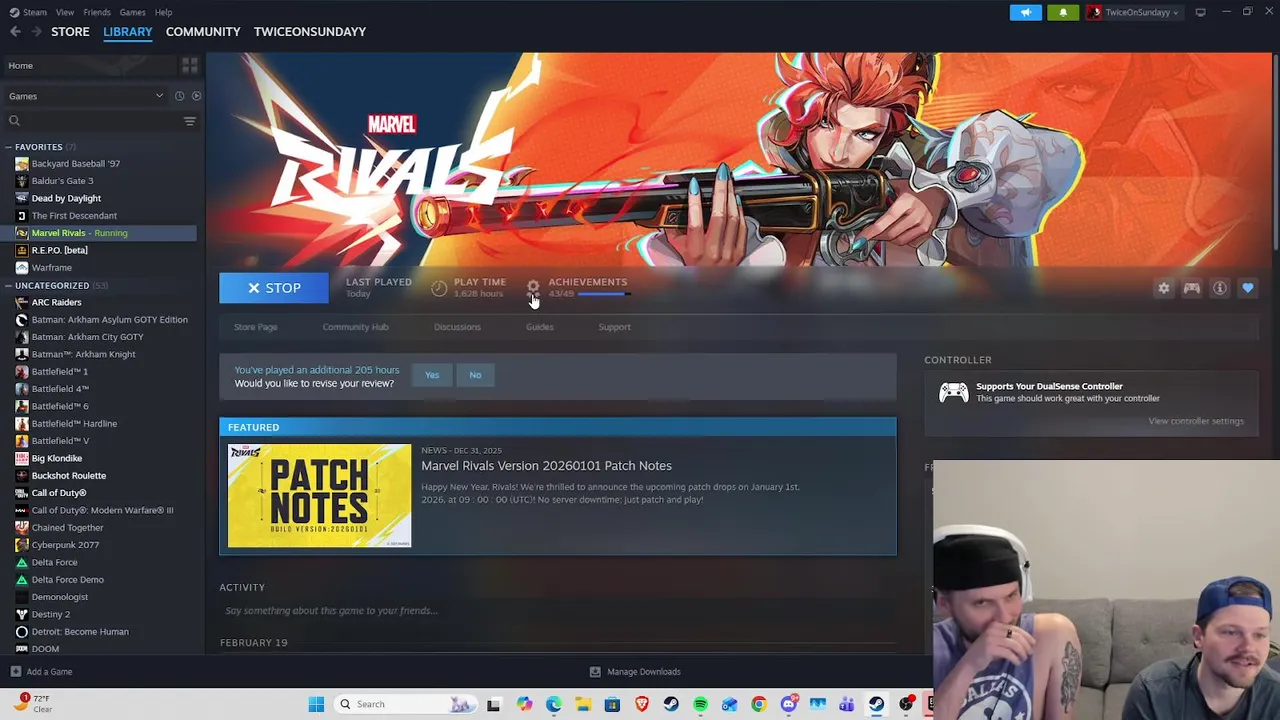Toggle the ready-to-play games filter
Image resolution: width=1280 pixels, height=720 pixels.
[196, 96]
